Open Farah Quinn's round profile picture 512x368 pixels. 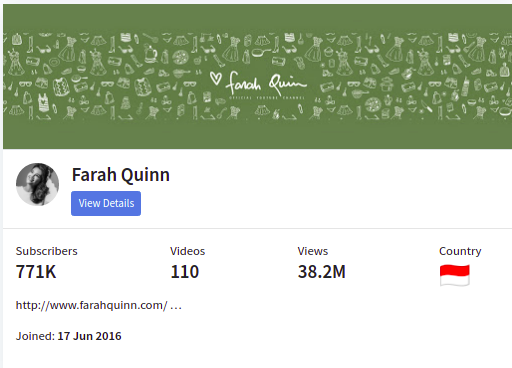(x=37, y=184)
